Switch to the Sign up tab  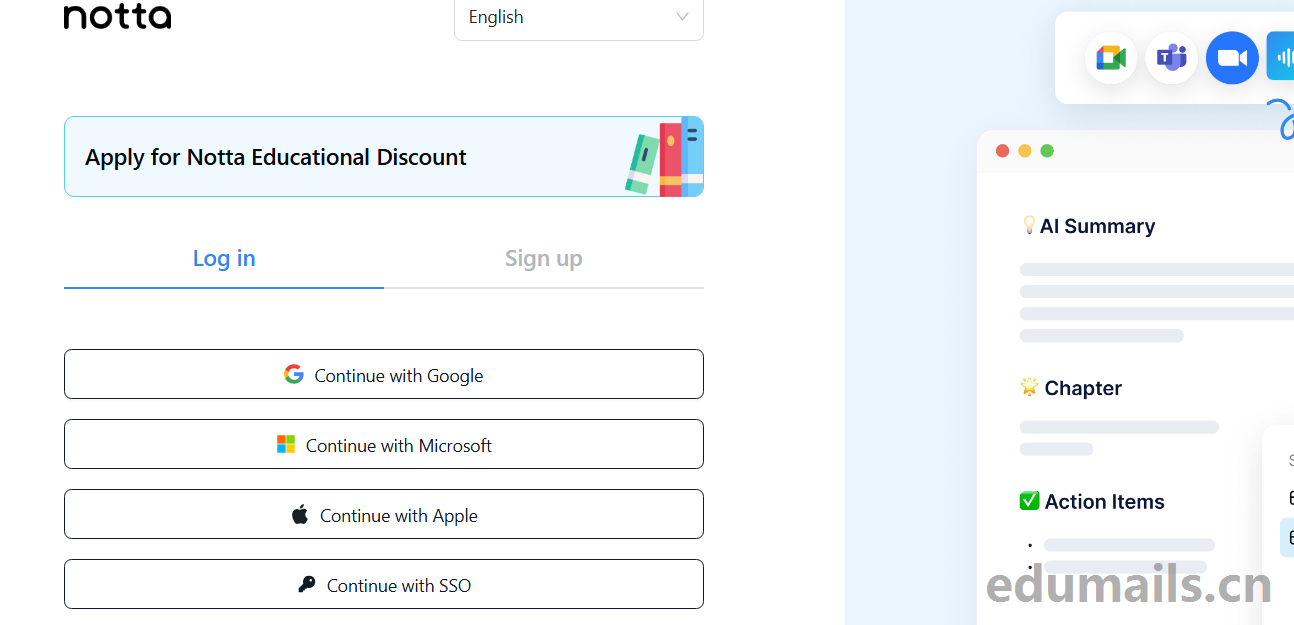coord(543,258)
